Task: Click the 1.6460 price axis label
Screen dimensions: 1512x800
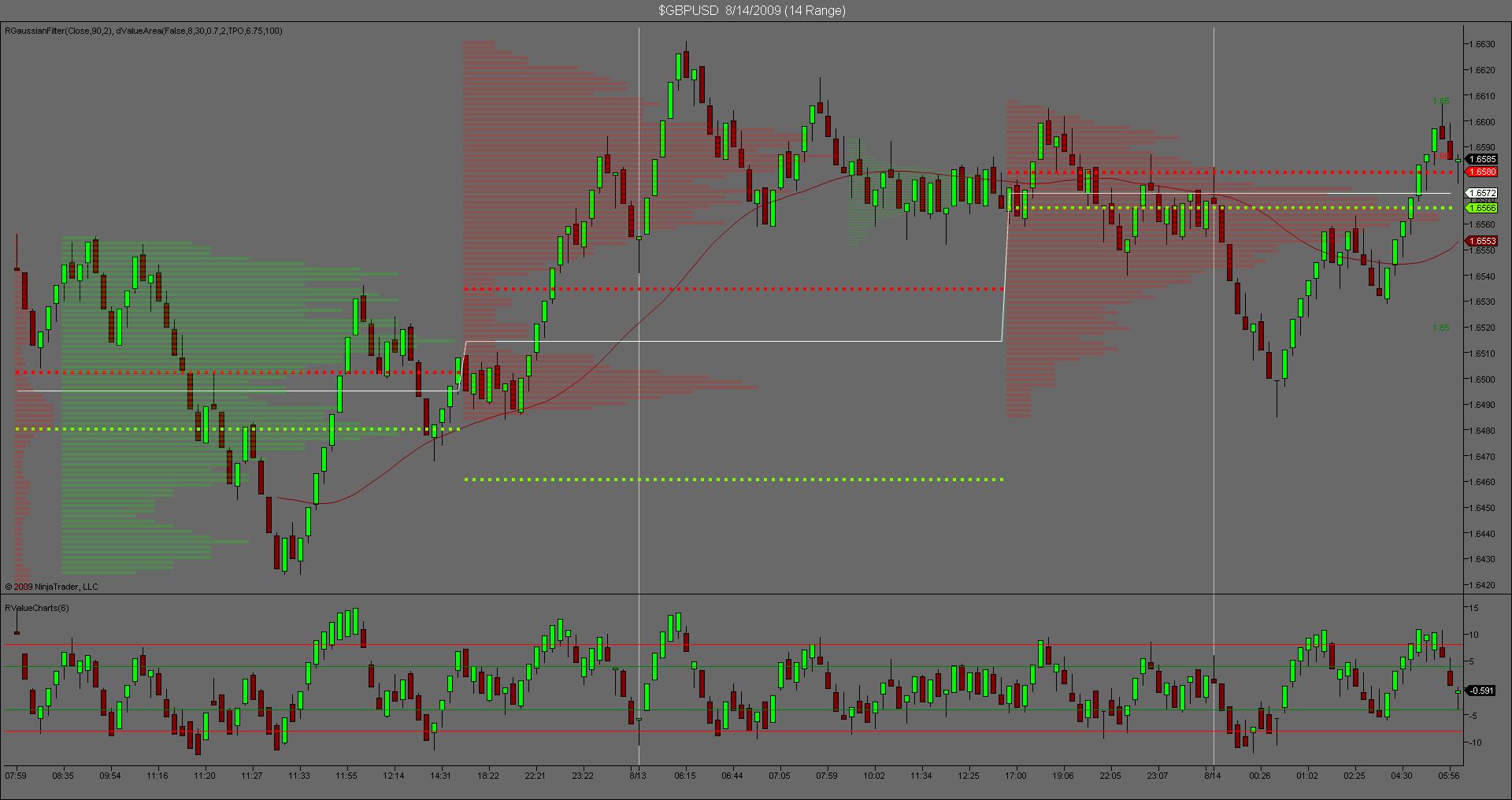Action: 1483,482
